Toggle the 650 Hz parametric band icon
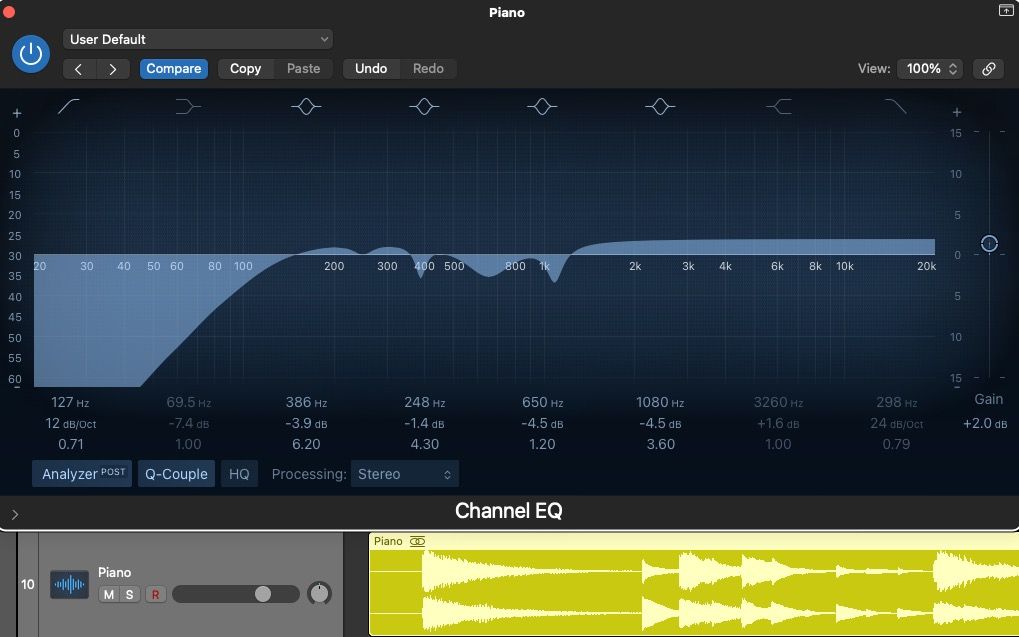This screenshot has width=1019, height=637. (x=542, y=106)
